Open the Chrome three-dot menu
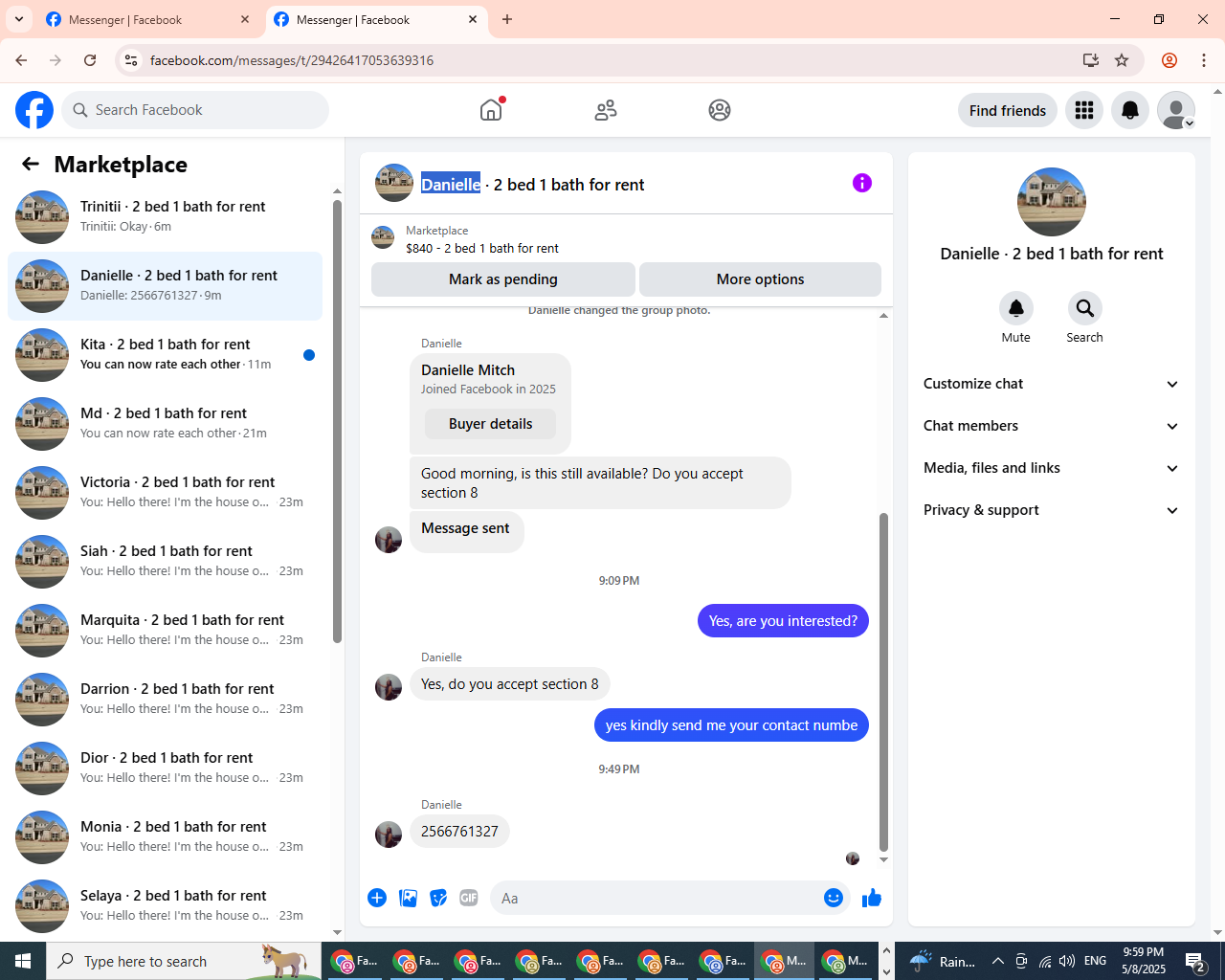Image resolution: width=1225 pixels, height=980 pixels. click(1204, 60)
